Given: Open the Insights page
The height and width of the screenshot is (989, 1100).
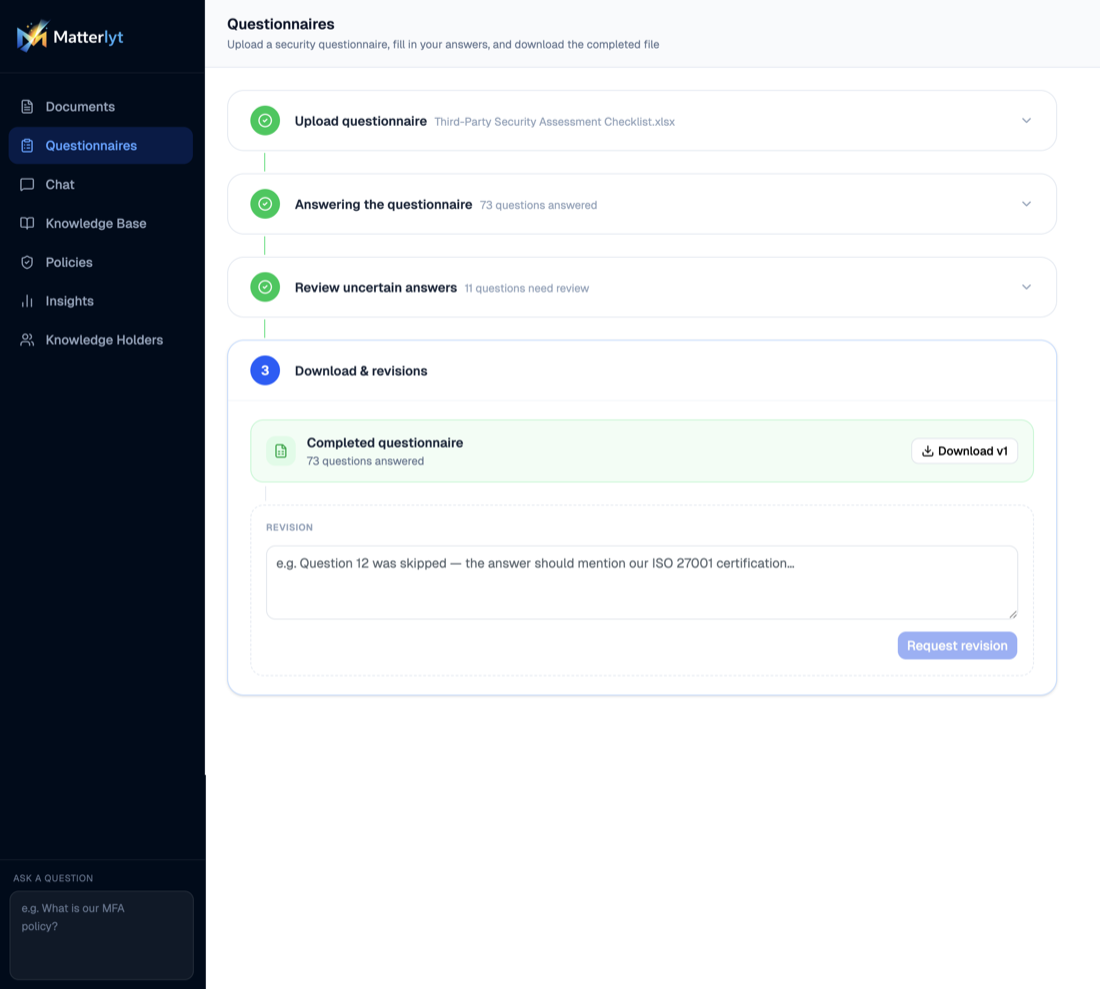Looking at the screenshot, I should tap(100, 301).
